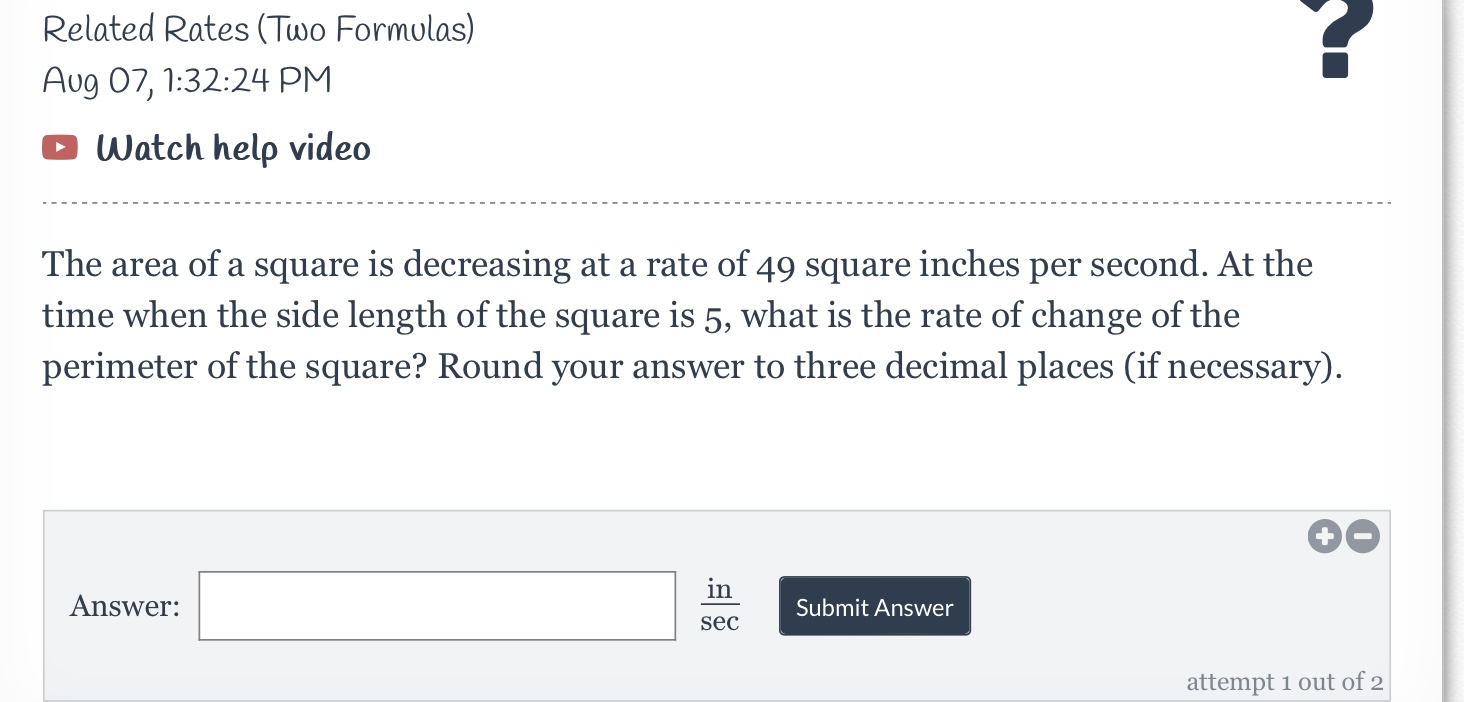The width and height of the screenshot is (1464, 702).
Task: Submit your answer for grading
Action: pyautogui.click(x=873, y=606)
